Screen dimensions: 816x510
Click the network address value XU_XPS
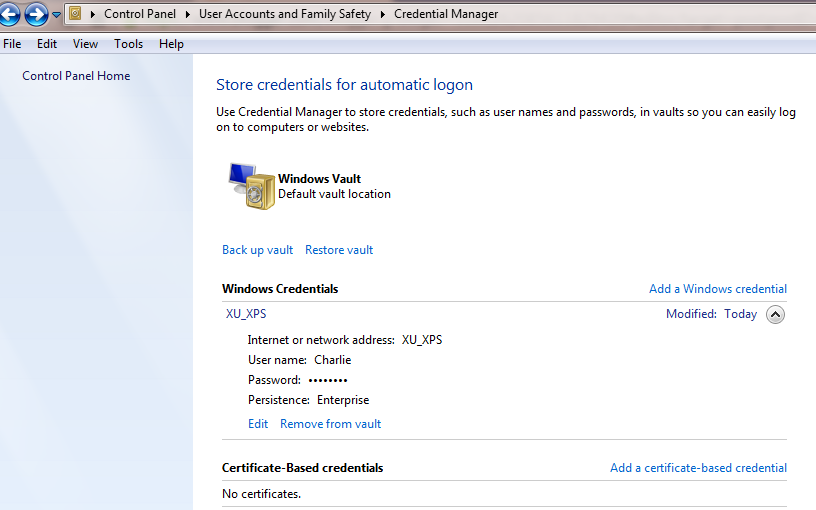coord(422,340)
